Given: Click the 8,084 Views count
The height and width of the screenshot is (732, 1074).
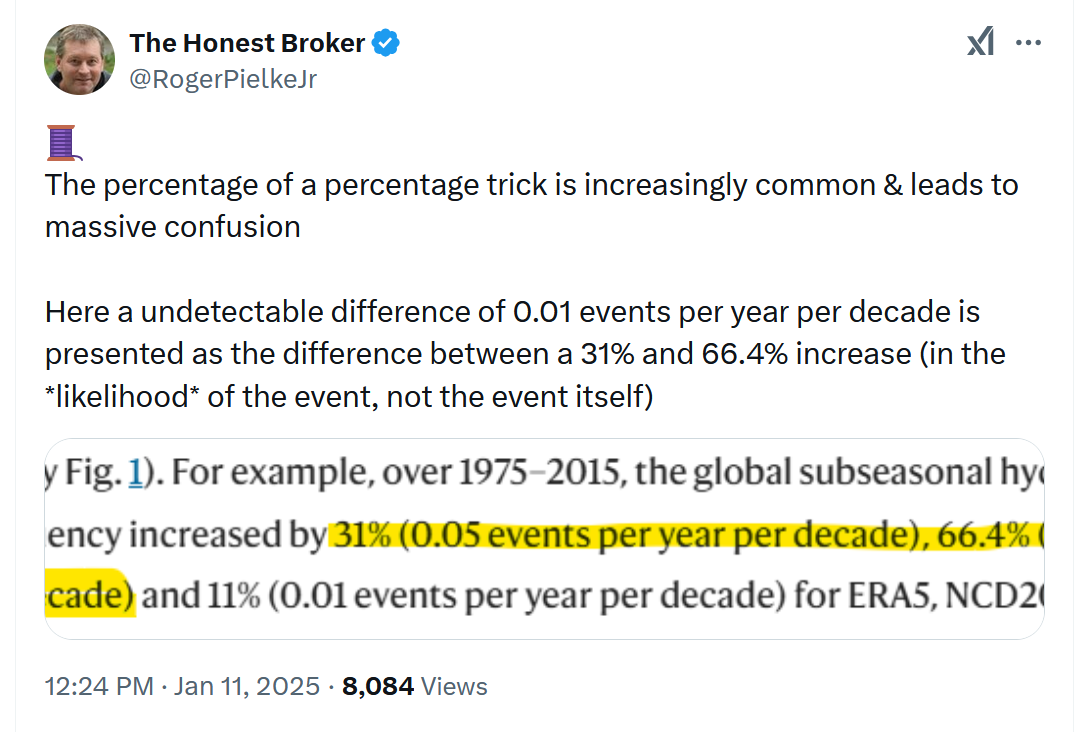Looking at the screenshot, I should 414,687.
